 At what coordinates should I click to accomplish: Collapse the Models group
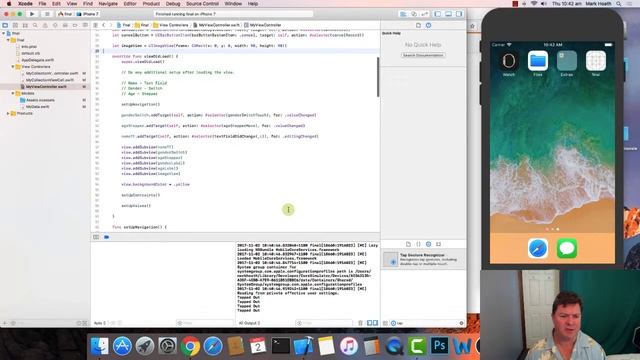click(x=13, y=93)
